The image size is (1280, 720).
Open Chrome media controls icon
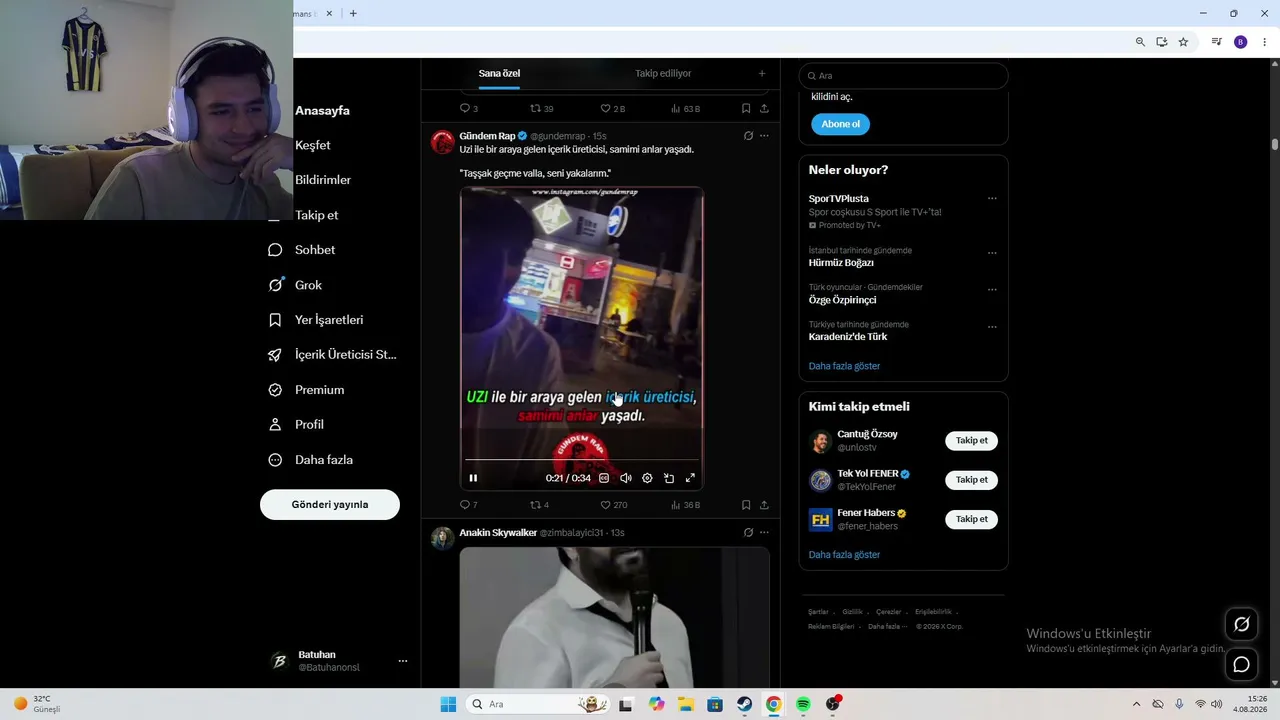pos(1216,42)
